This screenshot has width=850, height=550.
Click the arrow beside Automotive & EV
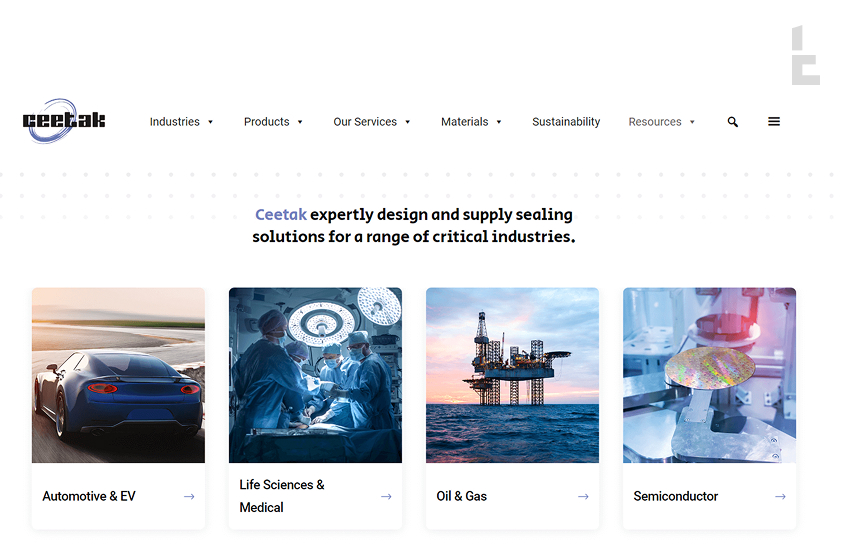(189, 497)
